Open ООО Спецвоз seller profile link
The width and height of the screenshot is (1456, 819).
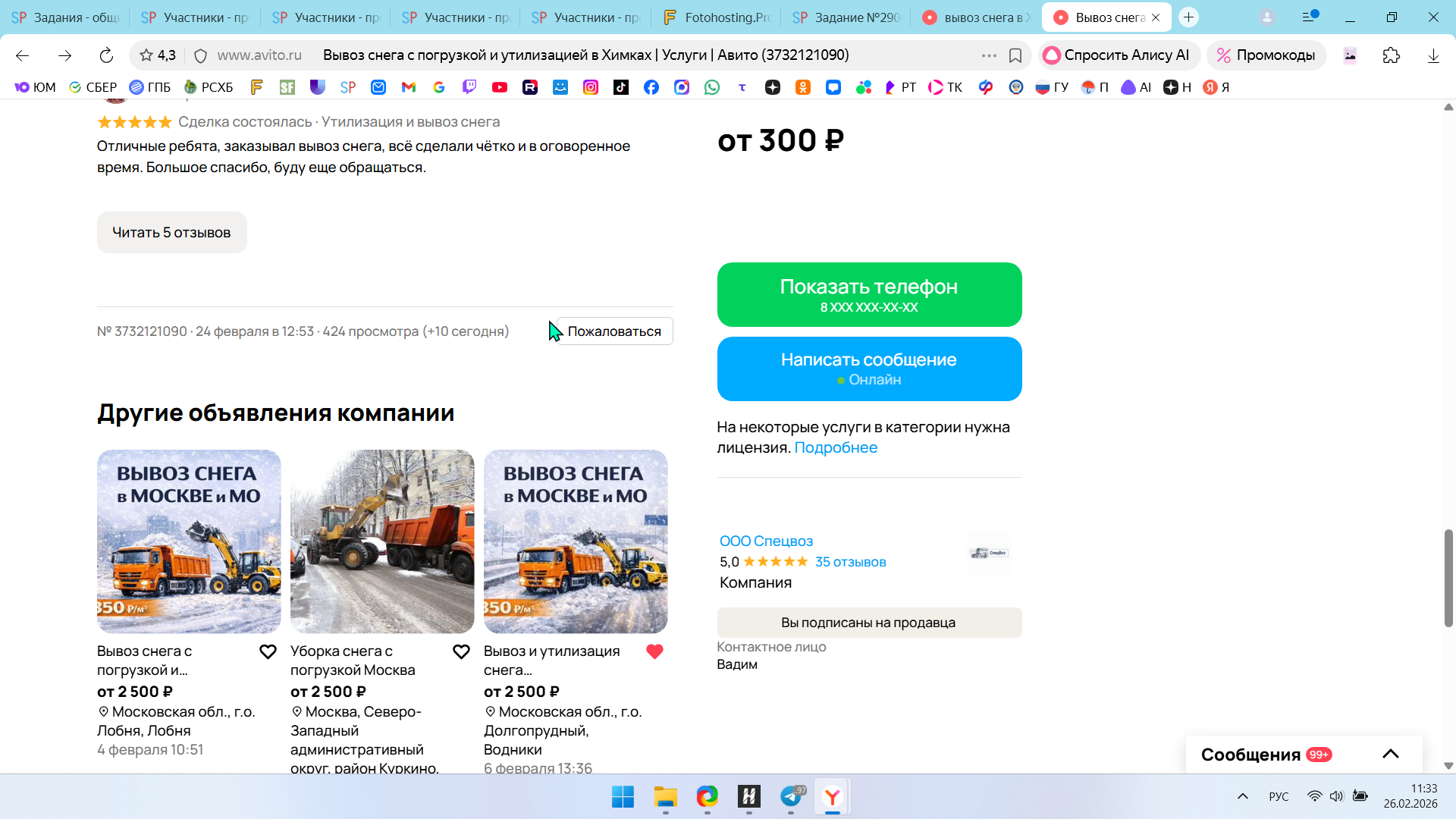click(x=766, y=541)
